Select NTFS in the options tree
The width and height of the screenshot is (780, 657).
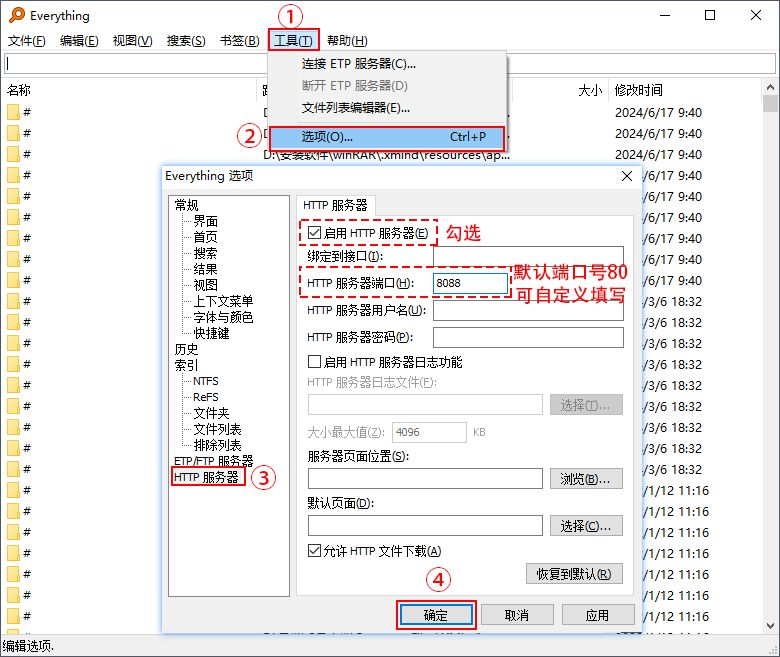coord(206,381)
